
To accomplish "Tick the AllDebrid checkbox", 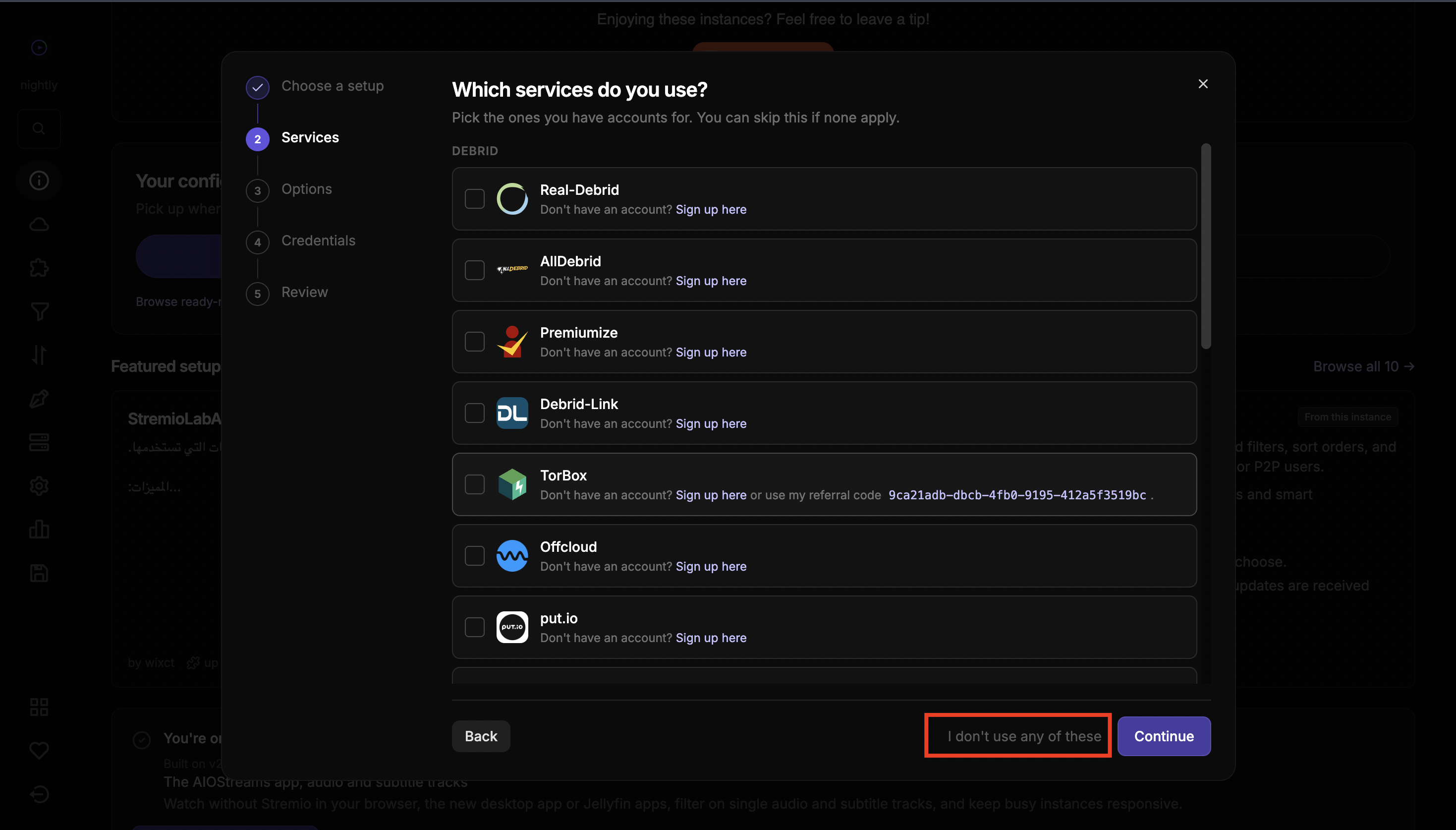I will [x=474, y=270].
